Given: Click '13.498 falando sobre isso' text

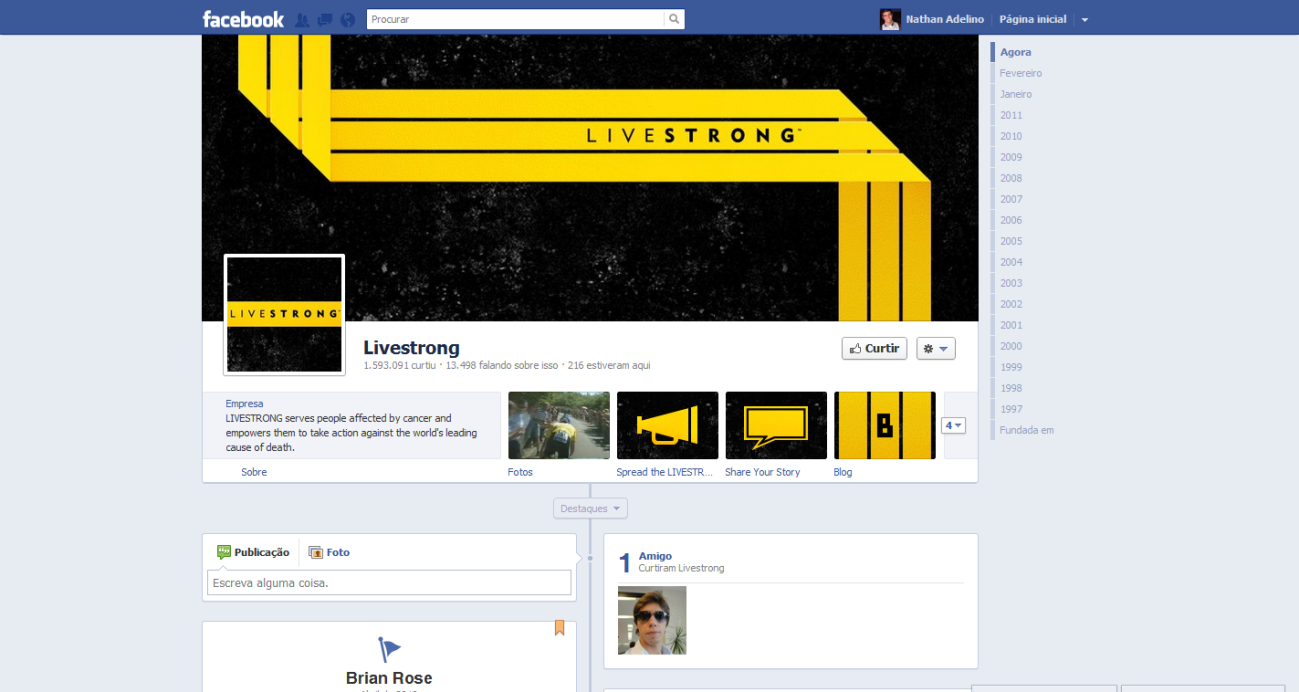Looking at the screenshot, I should 502,366.
